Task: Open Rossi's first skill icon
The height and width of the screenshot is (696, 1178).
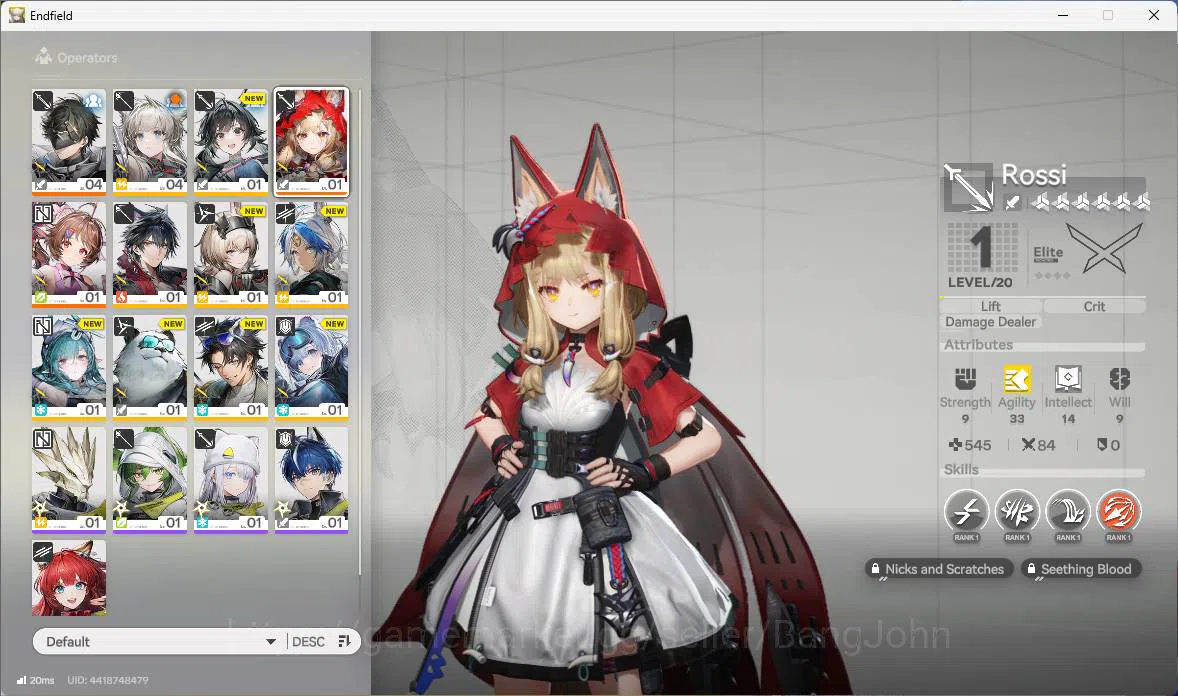Action: [x=966, y=512]
